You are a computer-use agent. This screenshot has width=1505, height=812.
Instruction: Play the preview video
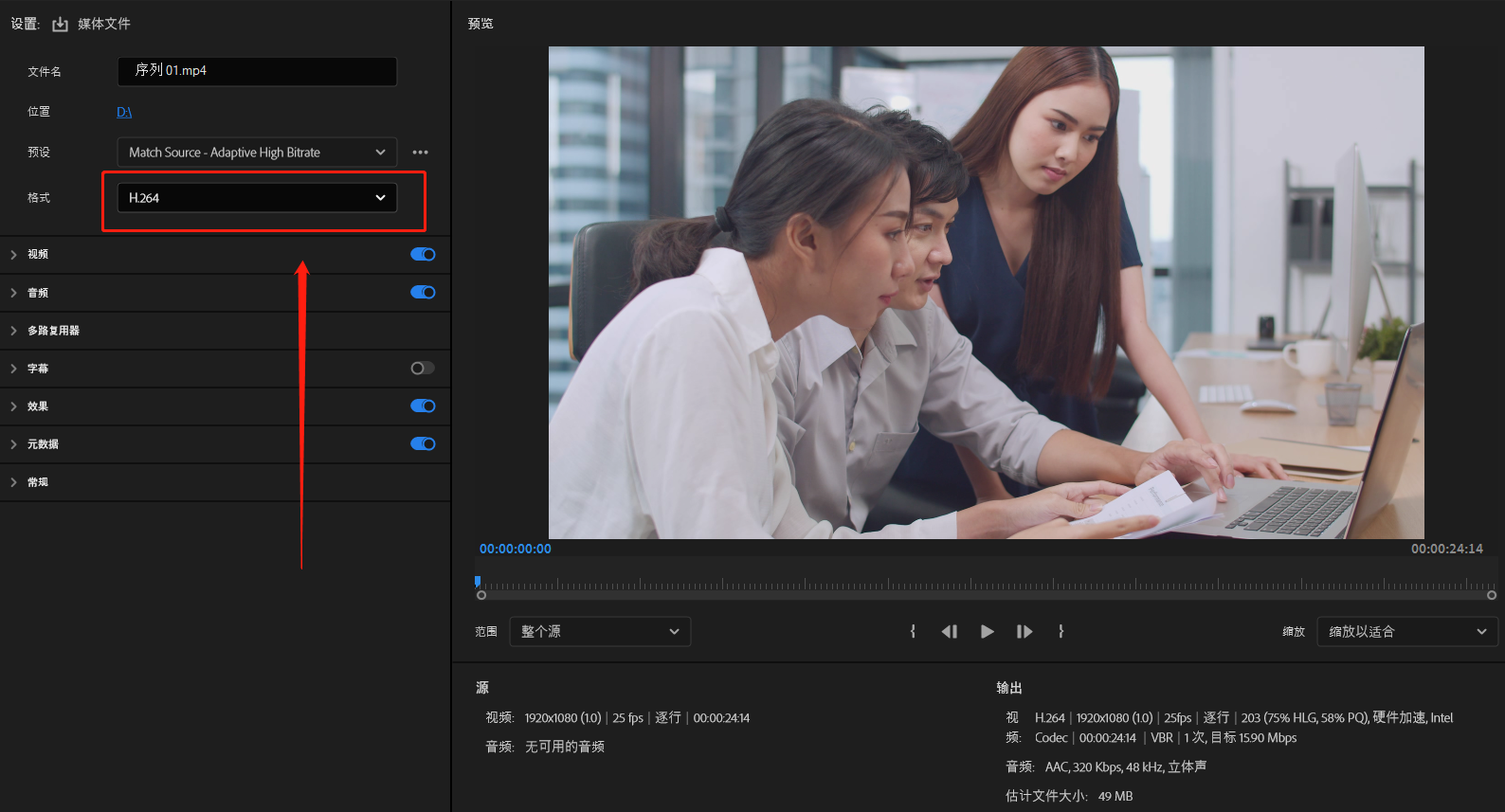click(x=987, y=631)
